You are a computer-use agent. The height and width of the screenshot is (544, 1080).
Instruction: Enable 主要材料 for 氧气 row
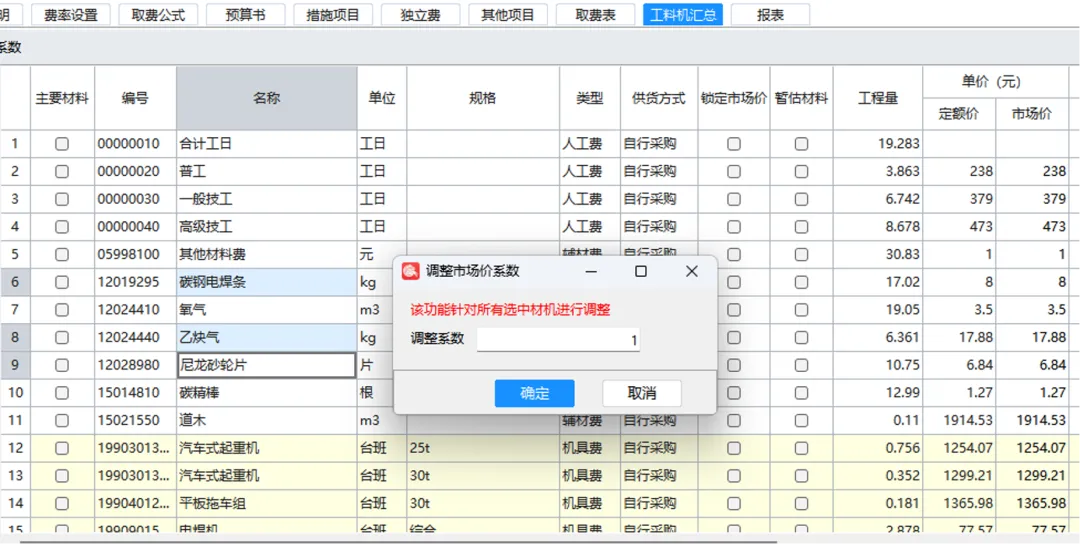pyautogui.click(x=62, y=310)
